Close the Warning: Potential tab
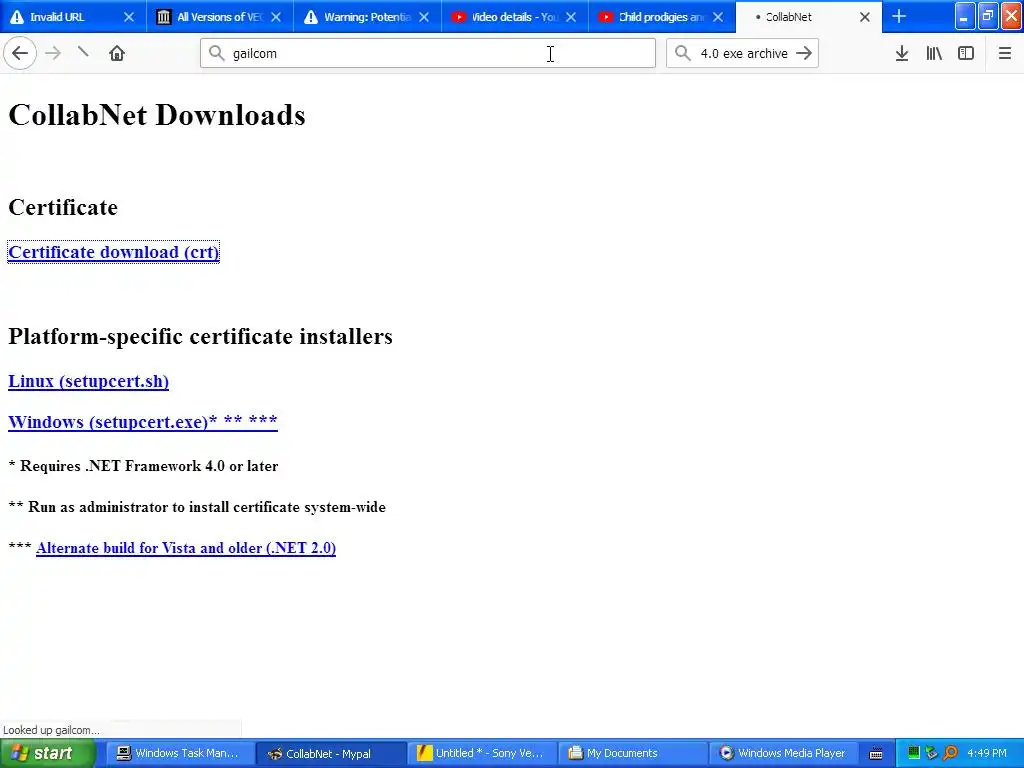 click(424, 17)
